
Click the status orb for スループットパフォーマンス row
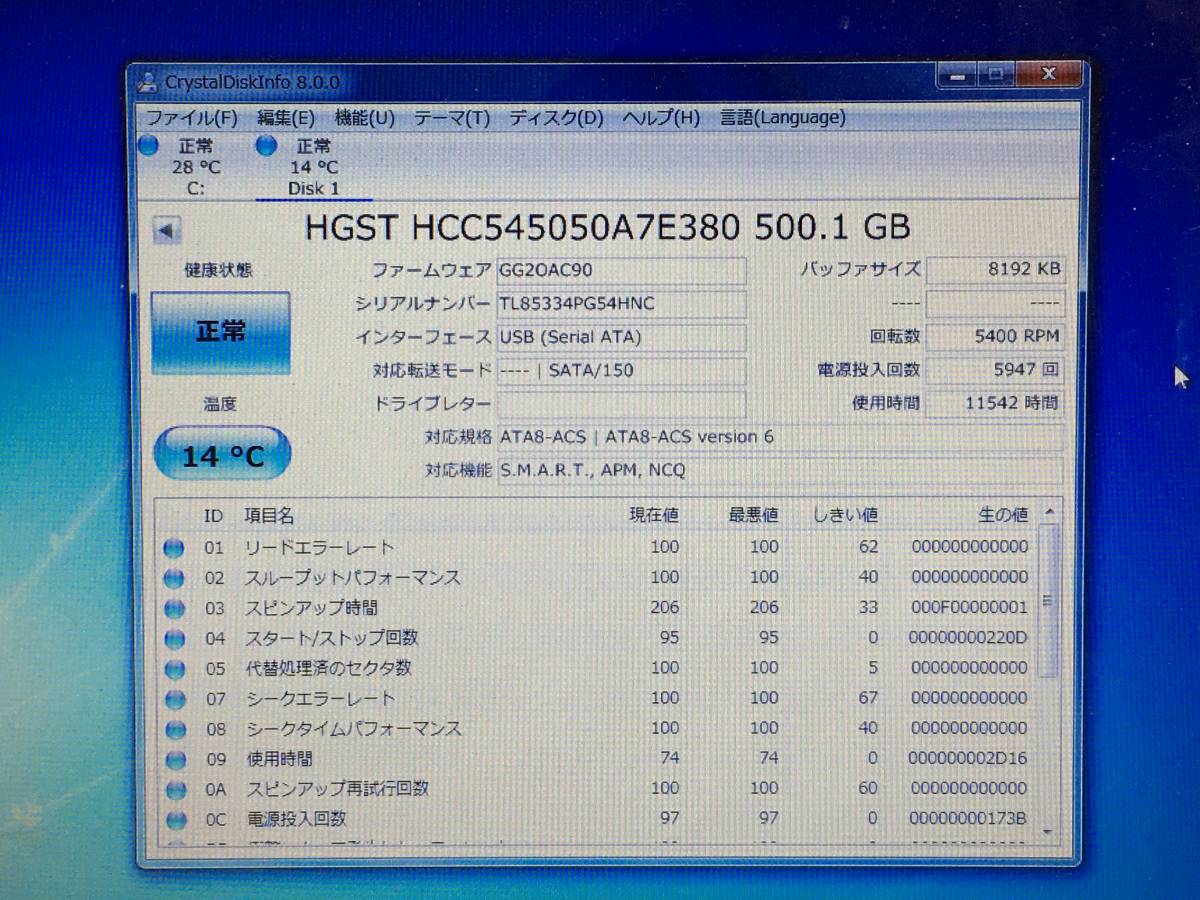coord(175,577)
